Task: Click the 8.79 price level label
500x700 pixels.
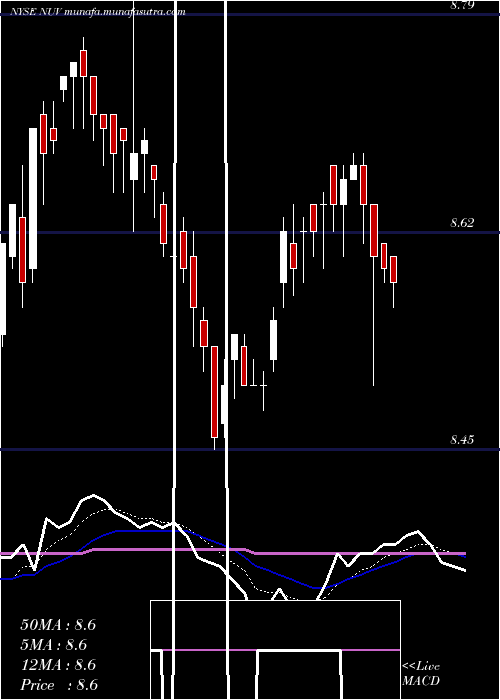Action: (462, 5)
